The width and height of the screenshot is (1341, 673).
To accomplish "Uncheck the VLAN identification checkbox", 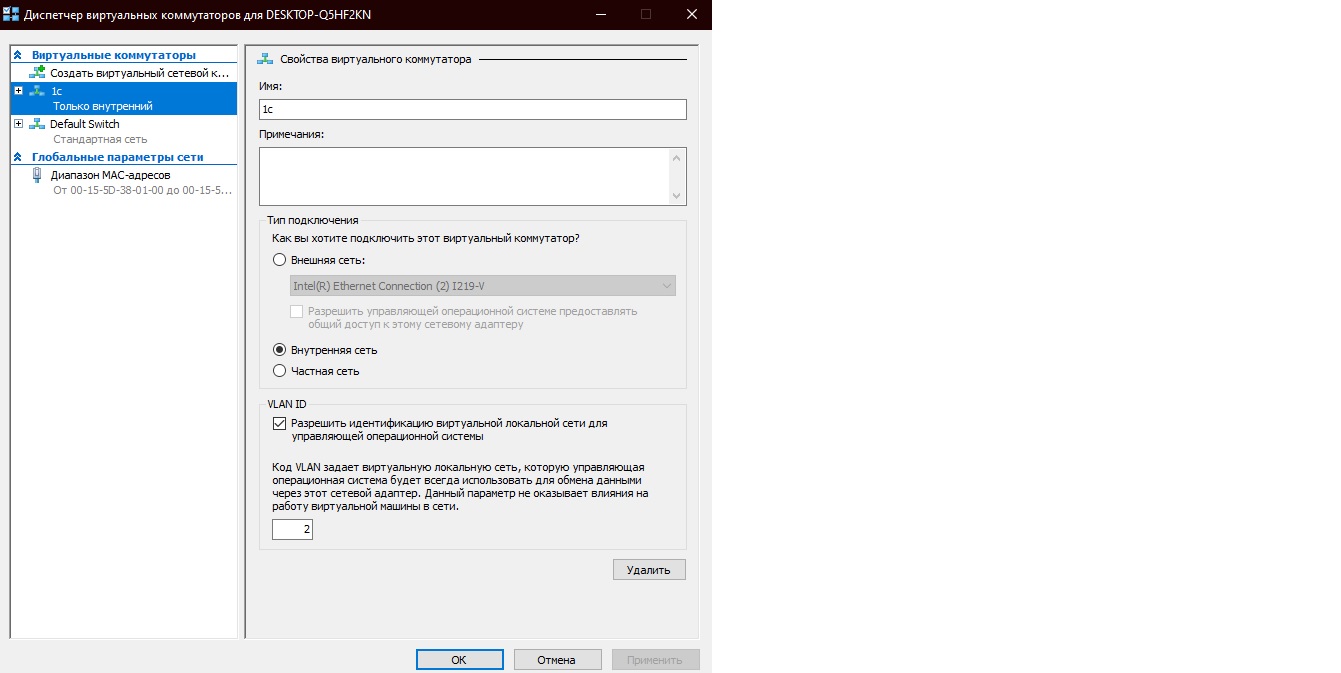I will pyautogui.click(x=280, y=424).
